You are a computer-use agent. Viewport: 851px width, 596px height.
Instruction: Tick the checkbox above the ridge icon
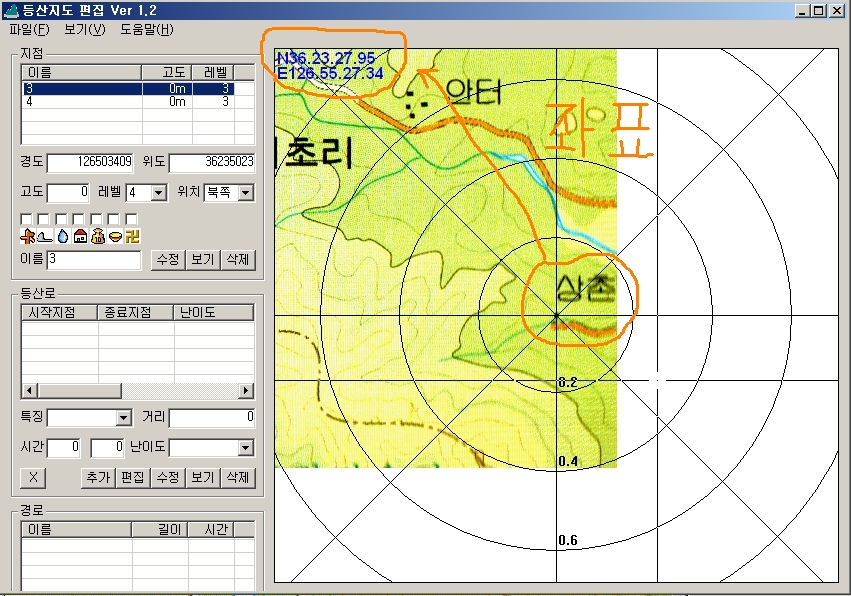pyautogui.click(x=43, y=219)
